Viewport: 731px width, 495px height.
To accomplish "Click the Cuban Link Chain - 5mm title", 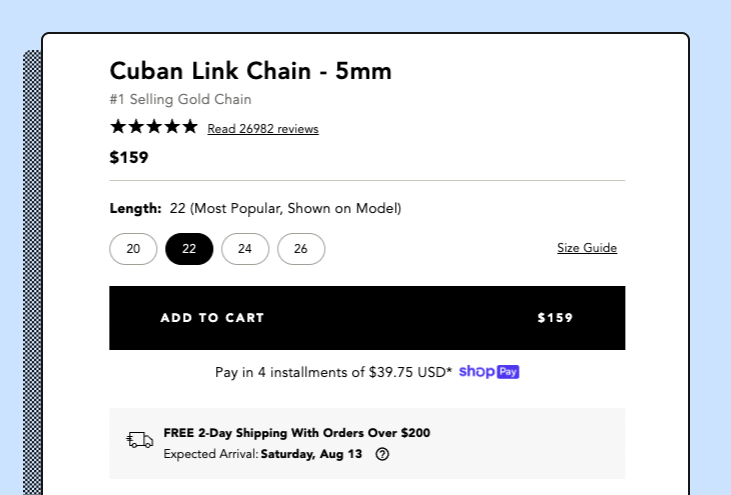I will pos(250,71).
